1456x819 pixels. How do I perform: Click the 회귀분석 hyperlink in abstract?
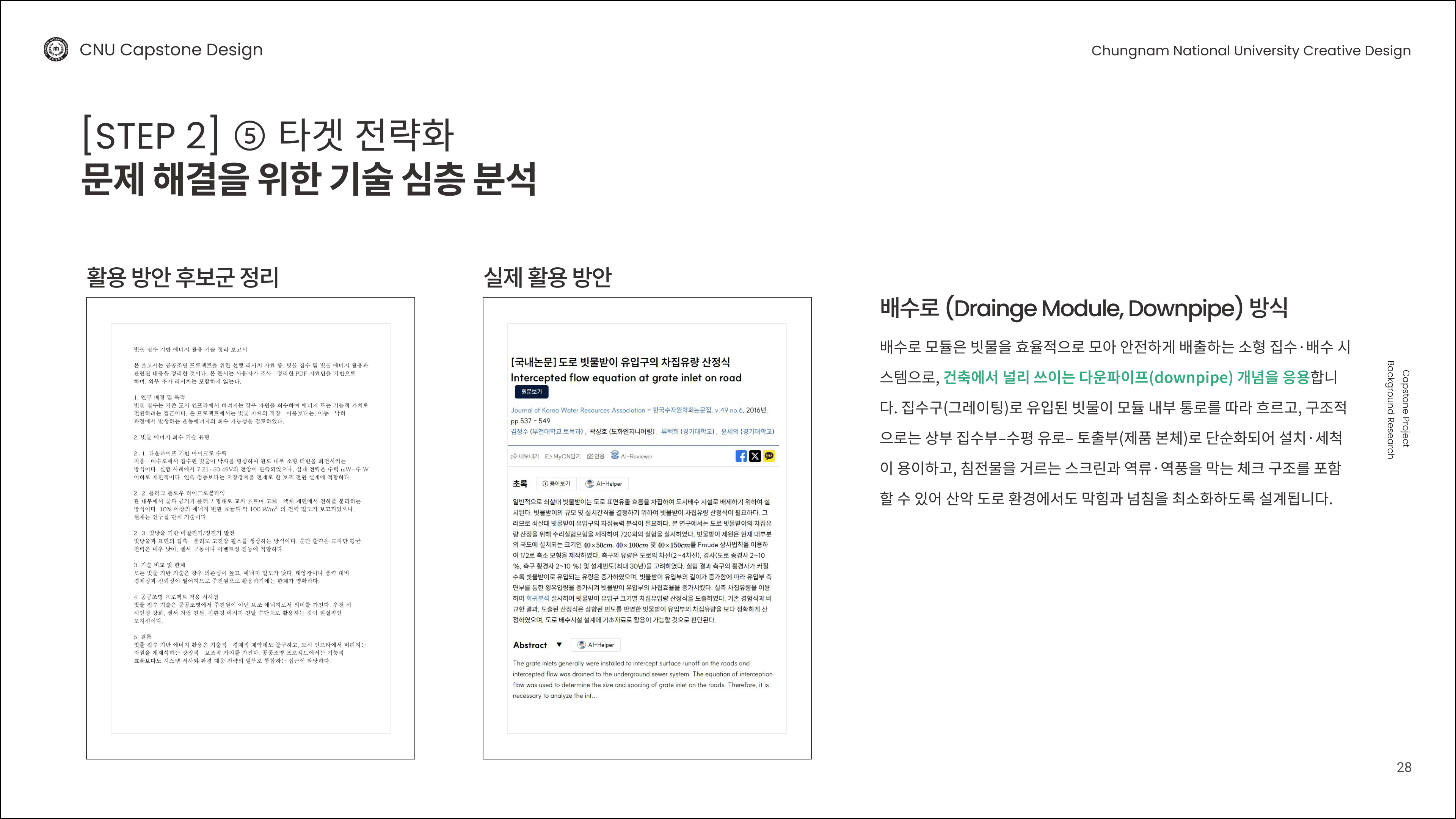pos(538,598)
